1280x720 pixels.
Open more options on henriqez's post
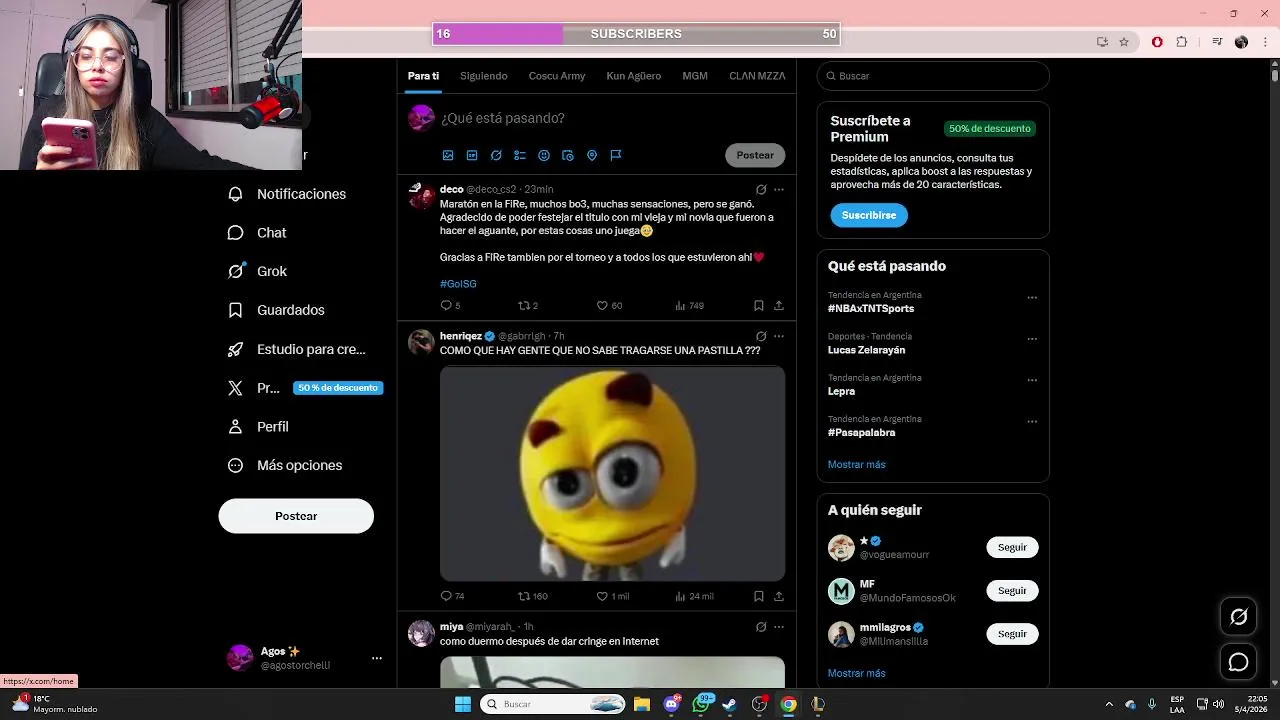tap(779, 336)
